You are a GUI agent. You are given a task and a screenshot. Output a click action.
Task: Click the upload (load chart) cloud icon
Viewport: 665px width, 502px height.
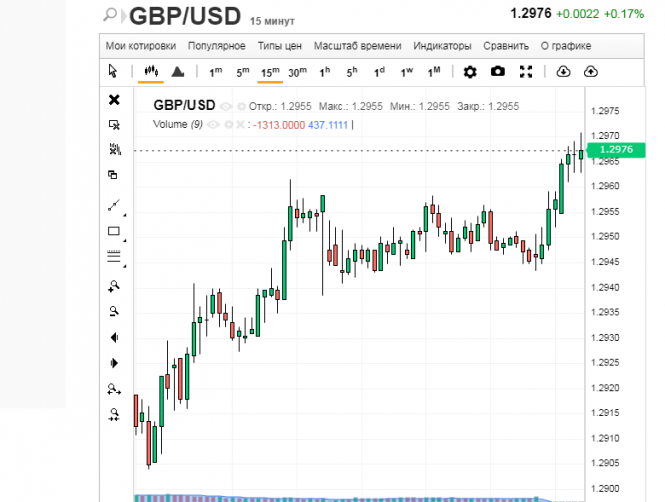point(590,72)
